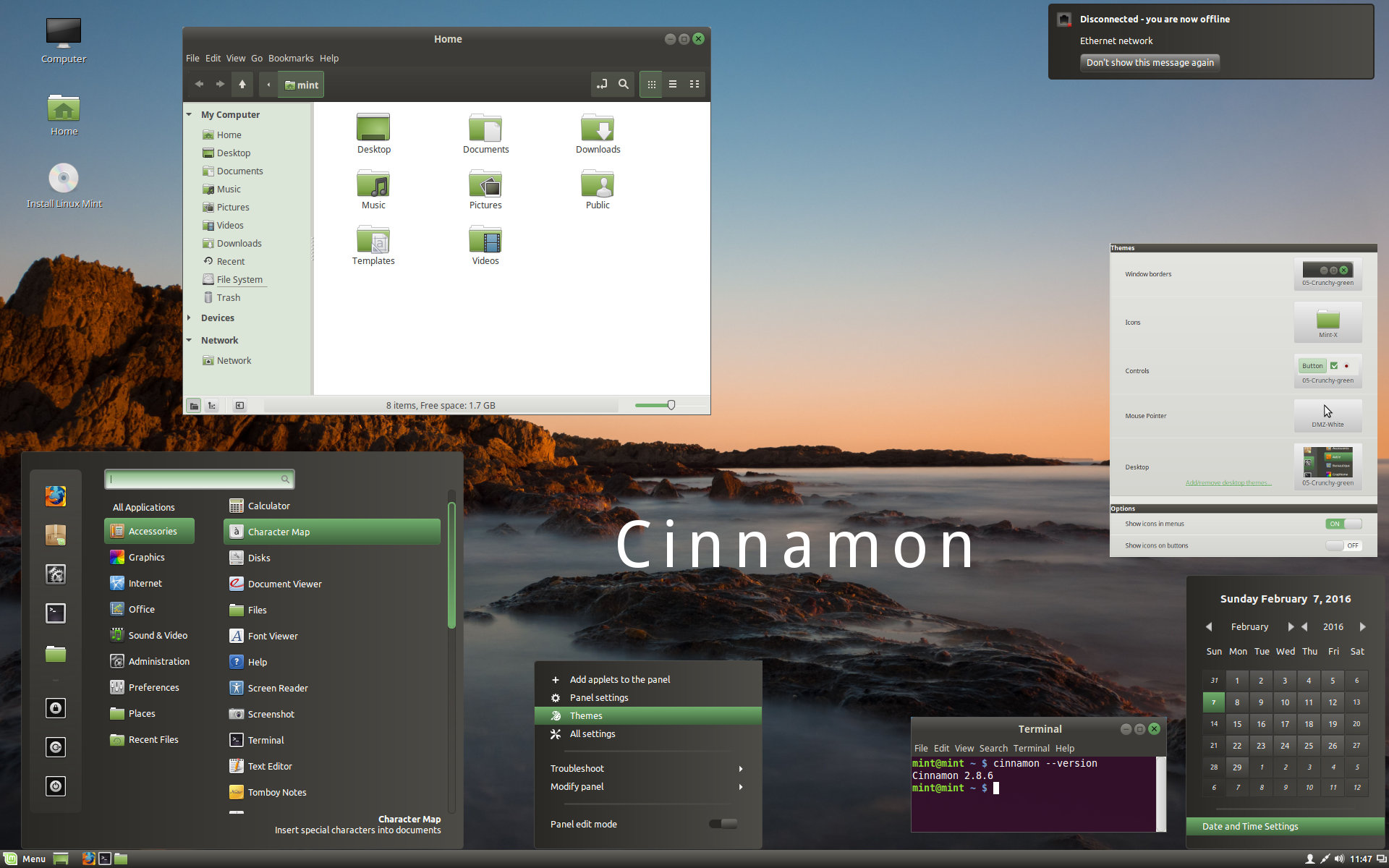Screen dimensions: 1389x868
Task: Open the View menu in file manager
Action: (236, 59)
